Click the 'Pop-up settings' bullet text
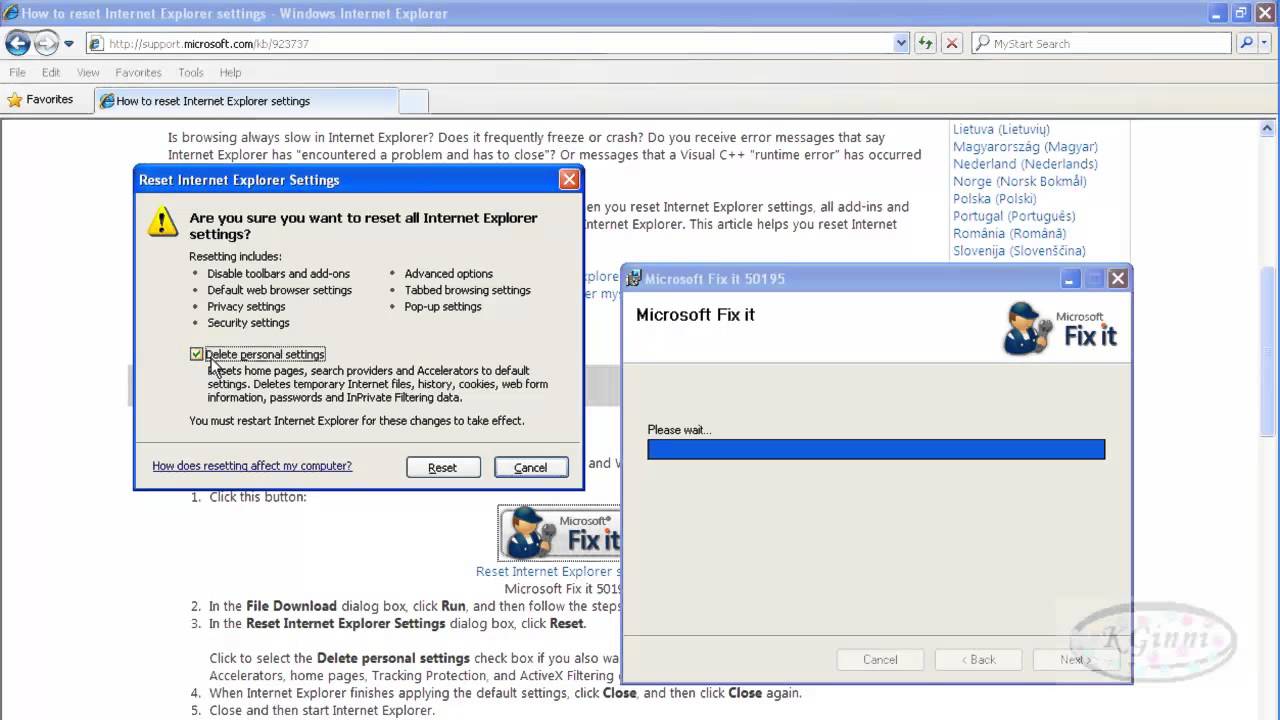The image size is (1280, 720). click(443, 307)
